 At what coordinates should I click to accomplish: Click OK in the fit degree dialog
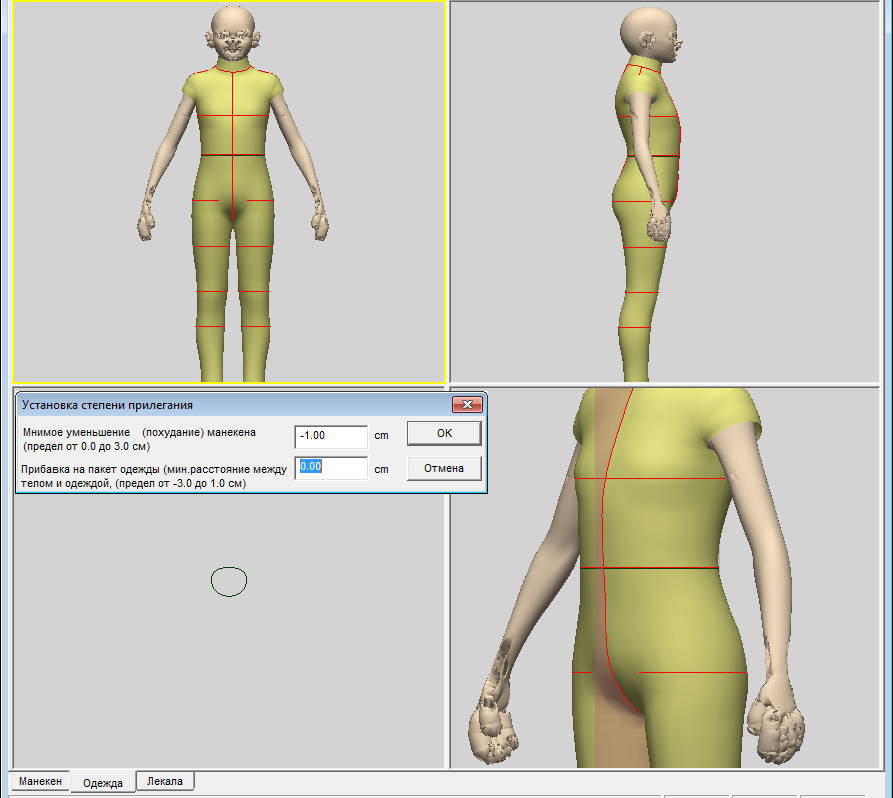[444, 433]
